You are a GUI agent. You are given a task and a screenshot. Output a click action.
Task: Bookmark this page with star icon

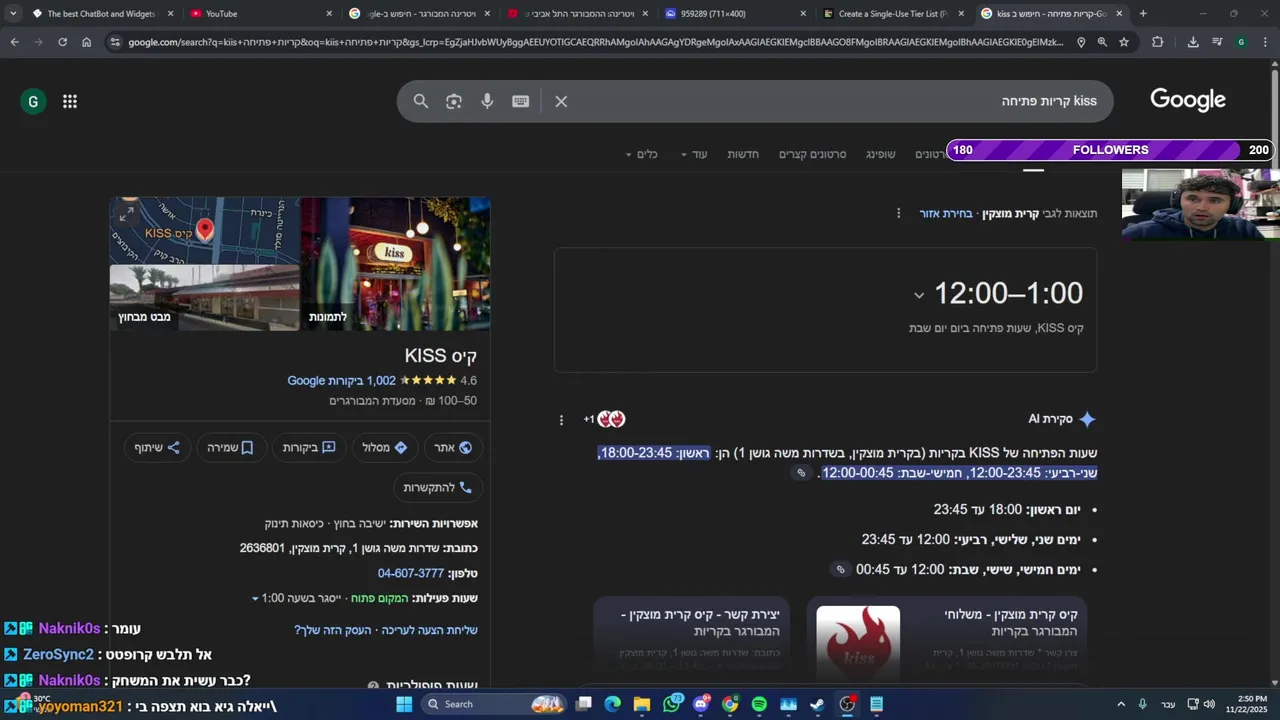click(x=1124, y=42)
